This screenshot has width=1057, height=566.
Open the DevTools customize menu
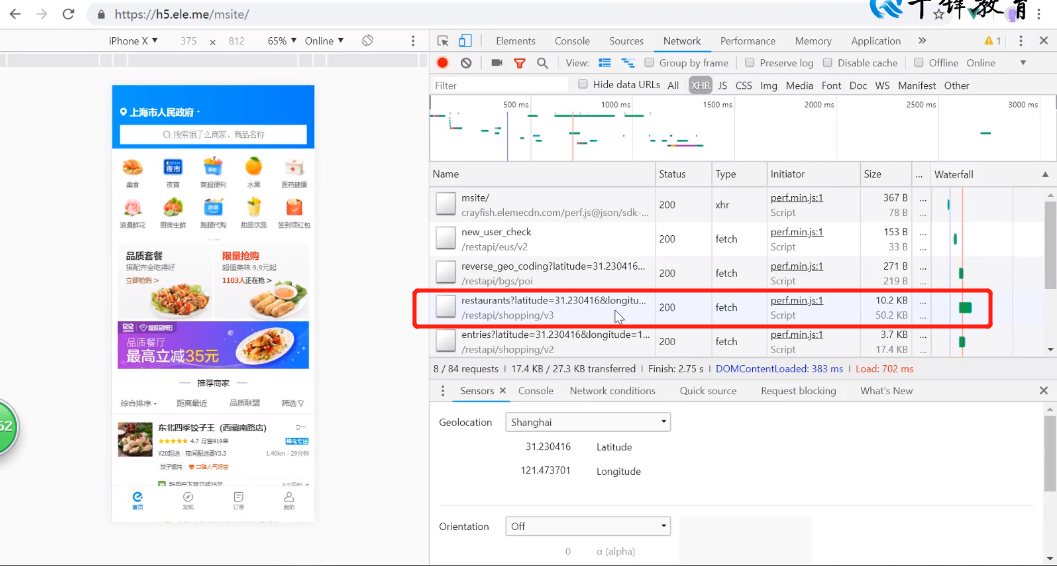pos(1021,41)
